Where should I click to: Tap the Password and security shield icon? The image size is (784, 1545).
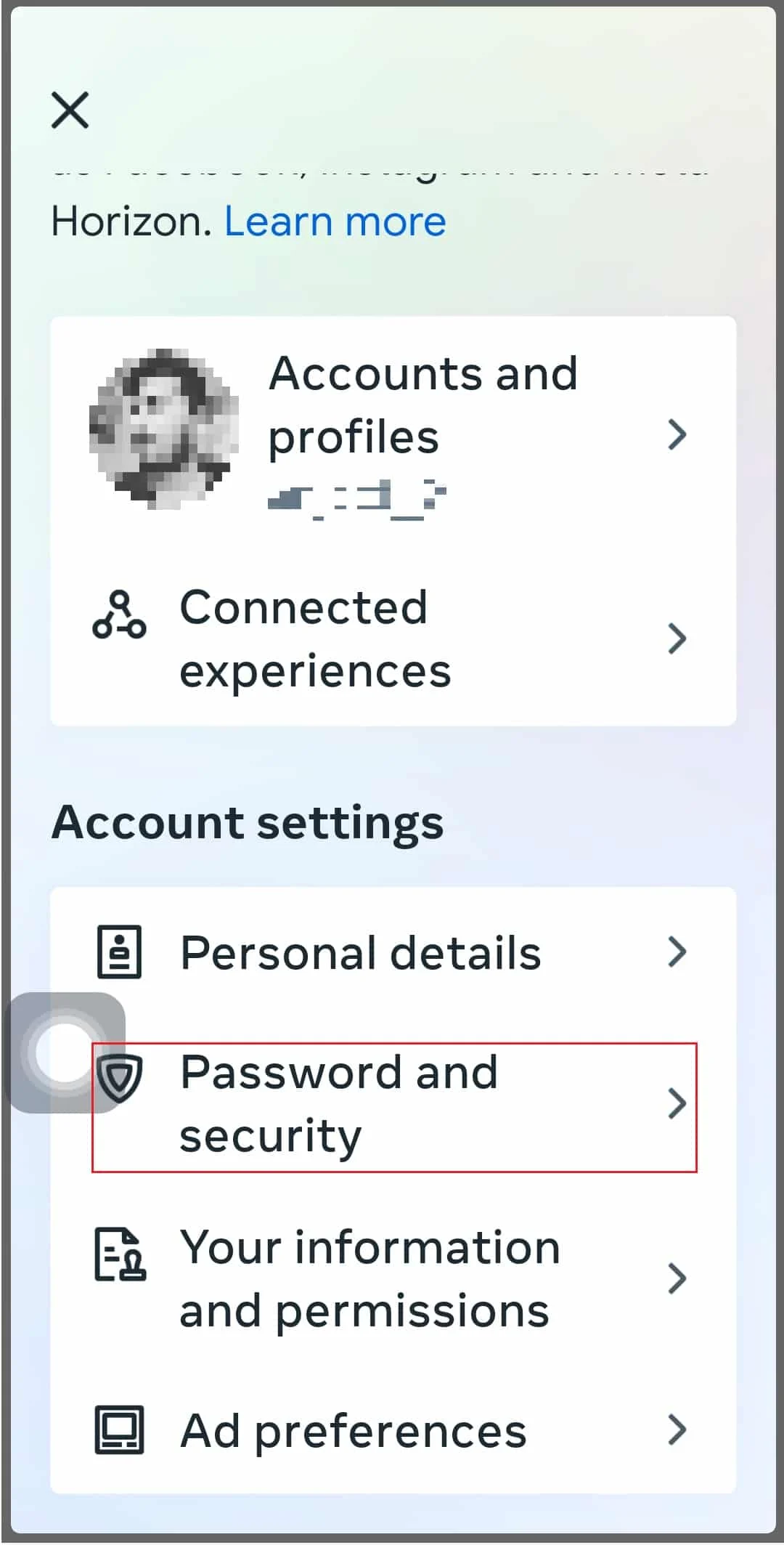pyautogui.click(x=120, y=1077)
